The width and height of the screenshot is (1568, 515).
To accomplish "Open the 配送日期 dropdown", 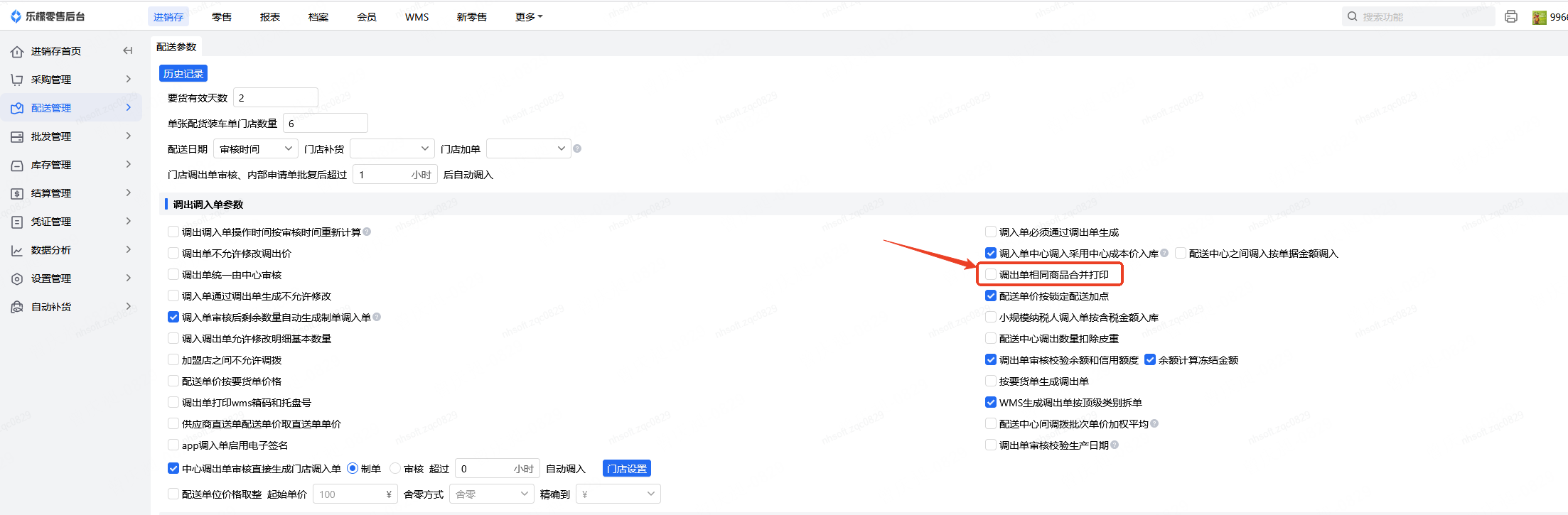I will click(256, 148).
